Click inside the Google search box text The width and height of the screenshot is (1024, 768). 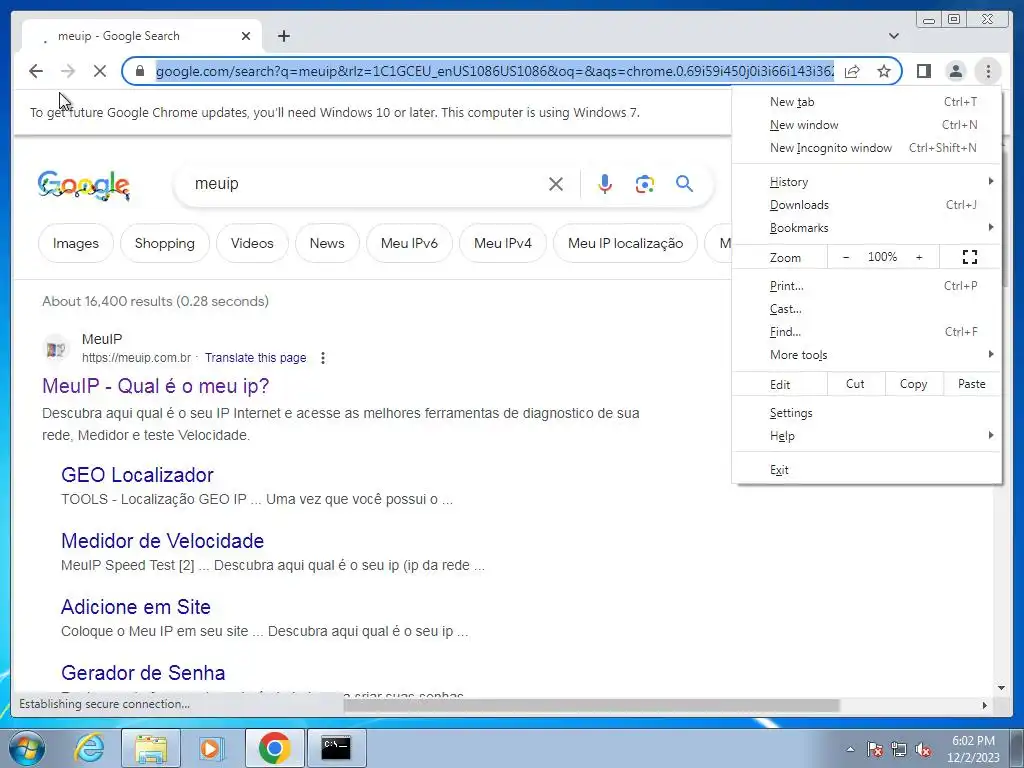point(217,184)
